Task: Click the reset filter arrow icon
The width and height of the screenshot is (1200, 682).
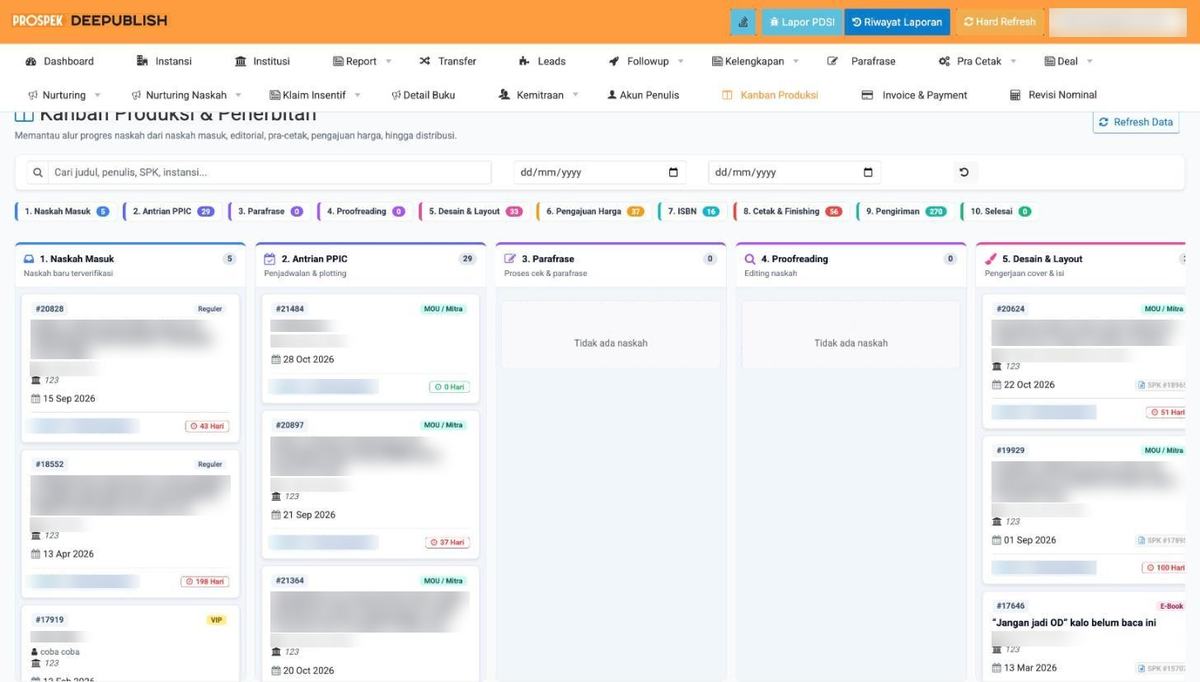Action: point(964,172)
